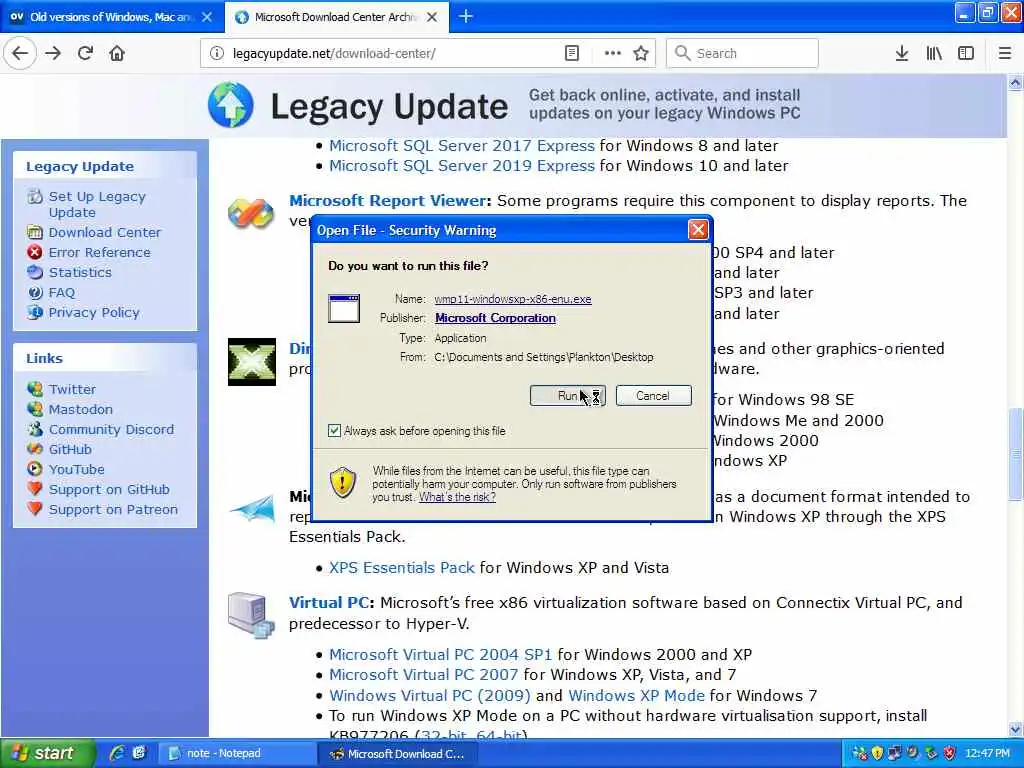
Task: Open Windows Virtual PC (2009) link
Action: click(430, 696)
